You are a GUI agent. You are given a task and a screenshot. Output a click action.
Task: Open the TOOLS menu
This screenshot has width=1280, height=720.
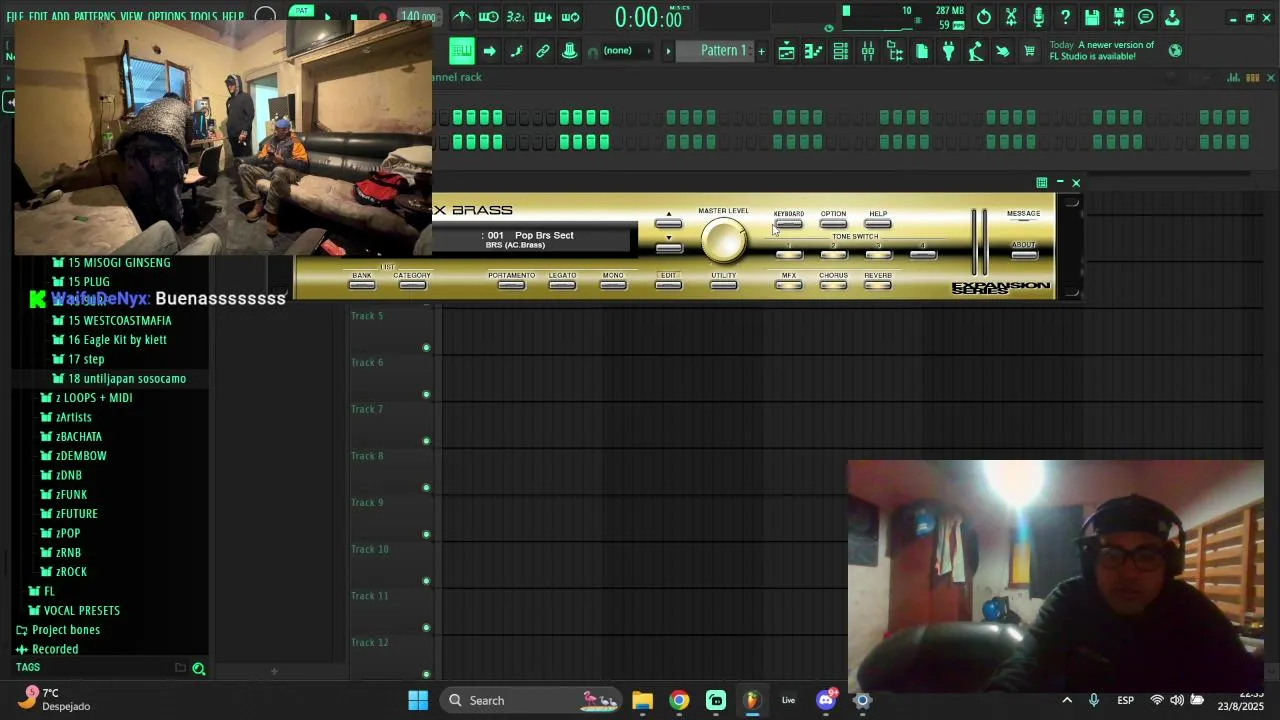[x=203, y=17]
